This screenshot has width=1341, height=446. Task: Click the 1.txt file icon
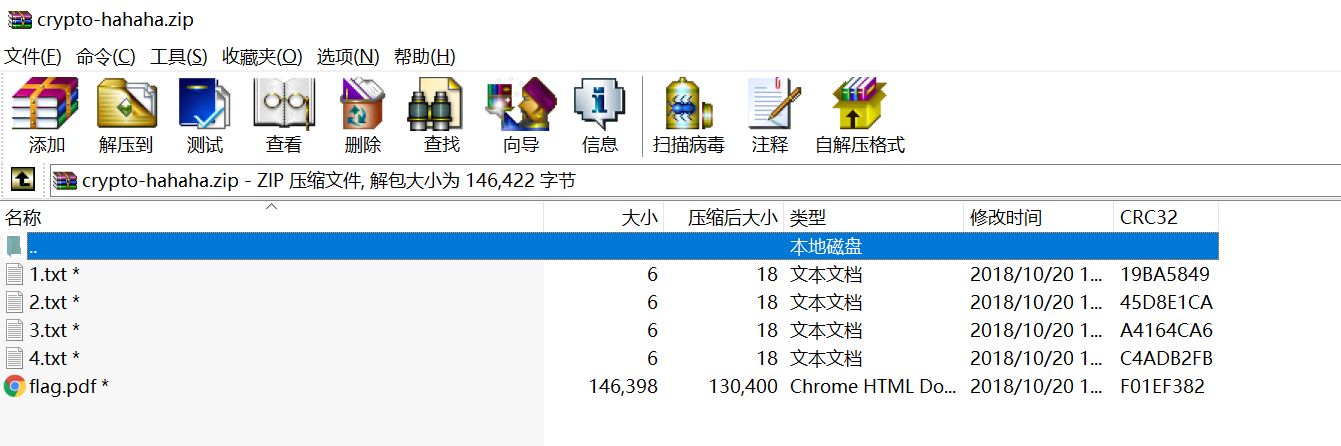(14, 274)
